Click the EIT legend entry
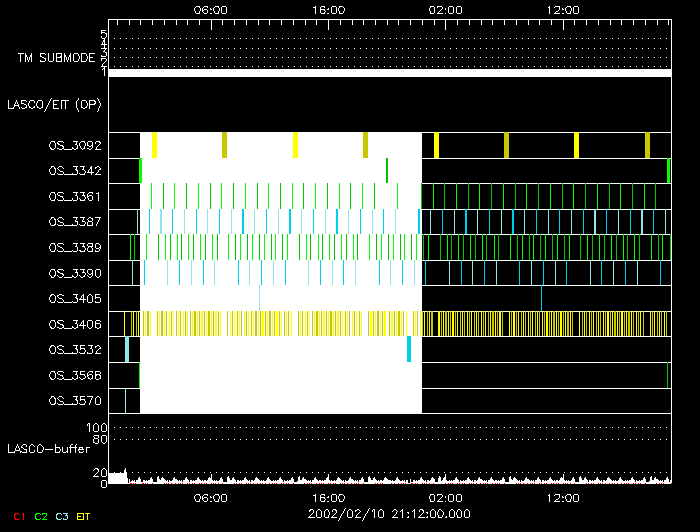 [83, 516]
